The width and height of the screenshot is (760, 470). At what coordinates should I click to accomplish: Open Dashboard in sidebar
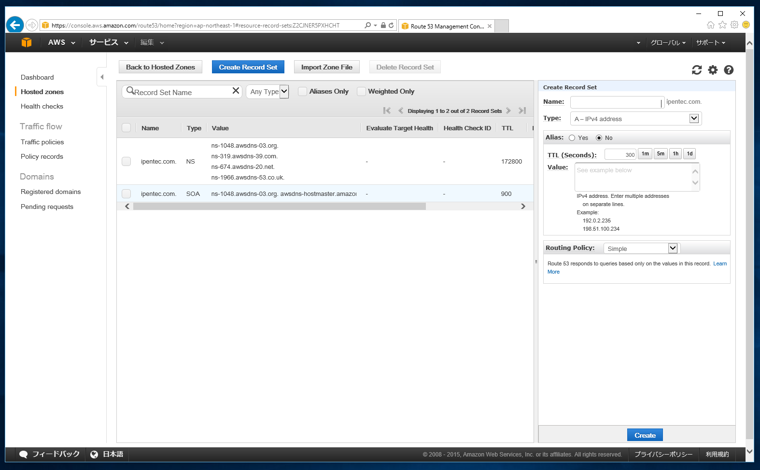[37, 77]
